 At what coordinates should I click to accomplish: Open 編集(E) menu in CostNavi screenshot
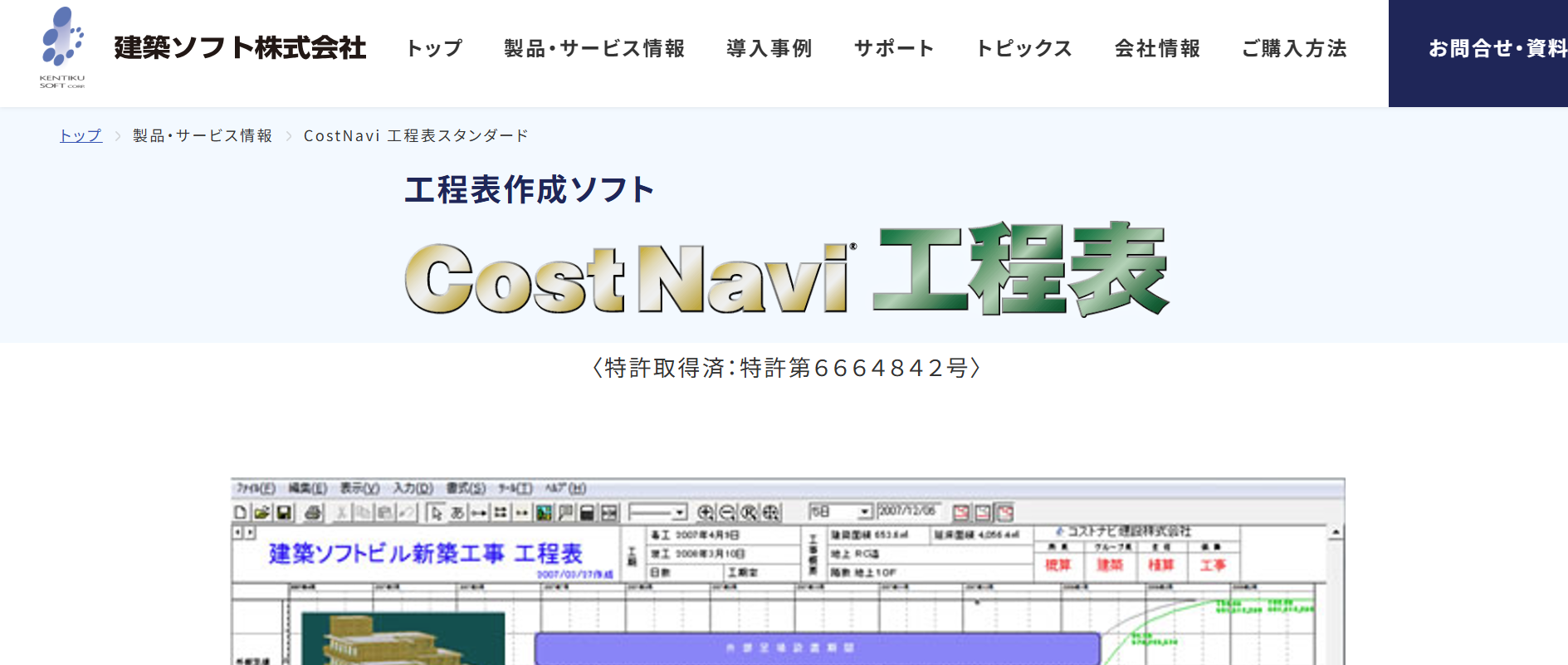click(x=308, y=488)
